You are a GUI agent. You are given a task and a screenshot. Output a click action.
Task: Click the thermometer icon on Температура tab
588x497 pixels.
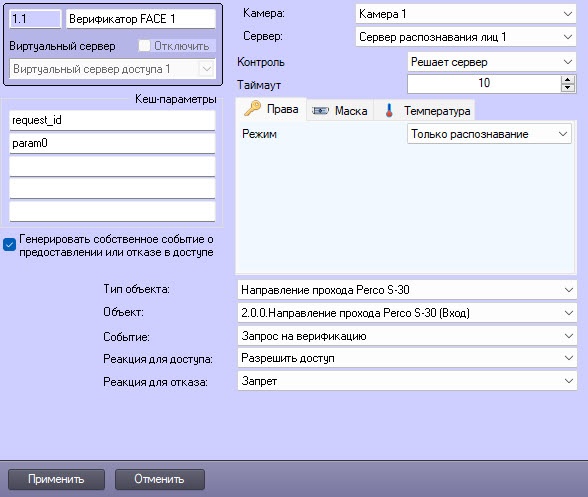click(389, 110)
